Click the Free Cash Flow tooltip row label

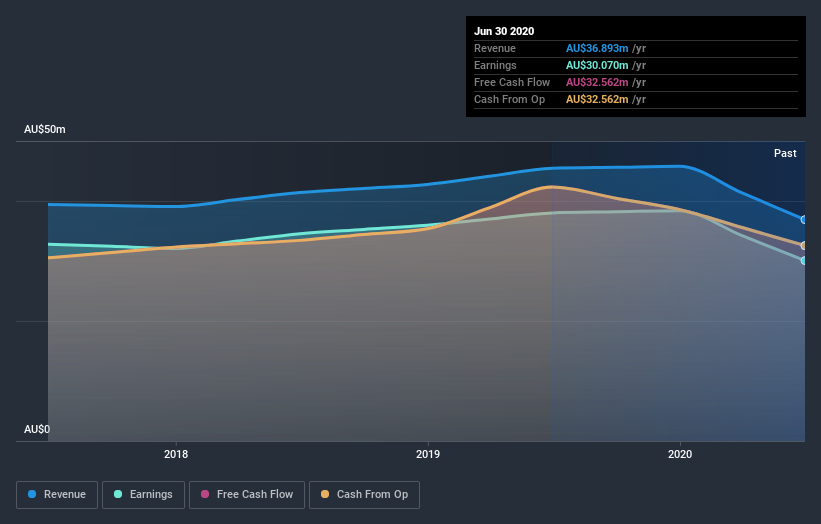[x=512, y=83]
